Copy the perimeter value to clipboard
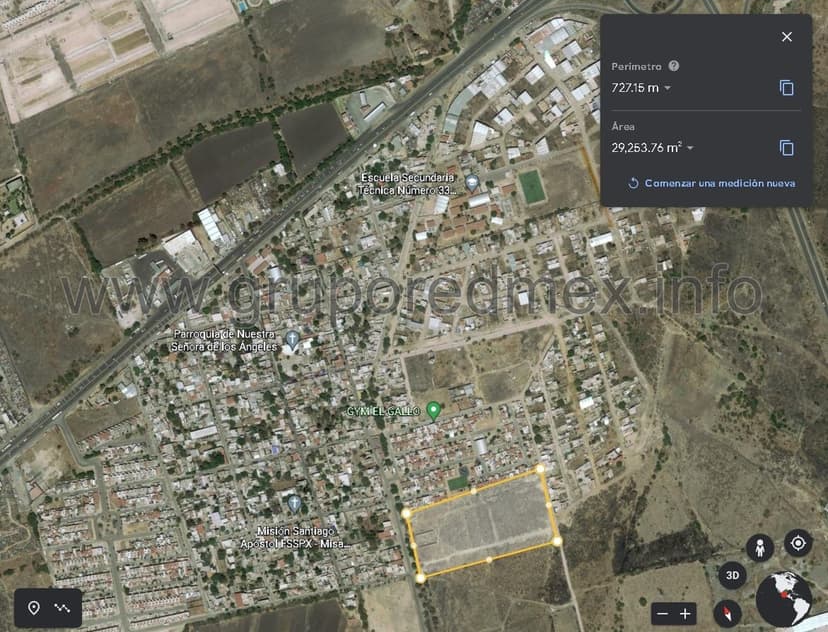The image size is (828, 632). tap(787, 88)
